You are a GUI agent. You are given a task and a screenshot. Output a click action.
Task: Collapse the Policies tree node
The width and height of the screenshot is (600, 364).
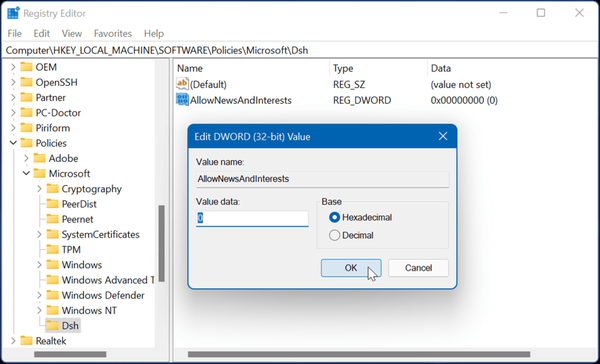pos(13,143)
